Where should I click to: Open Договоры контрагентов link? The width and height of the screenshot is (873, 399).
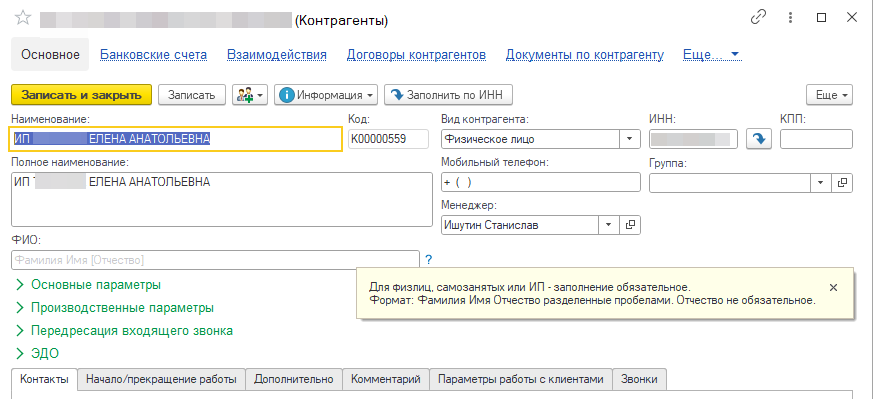pos(416,55)
